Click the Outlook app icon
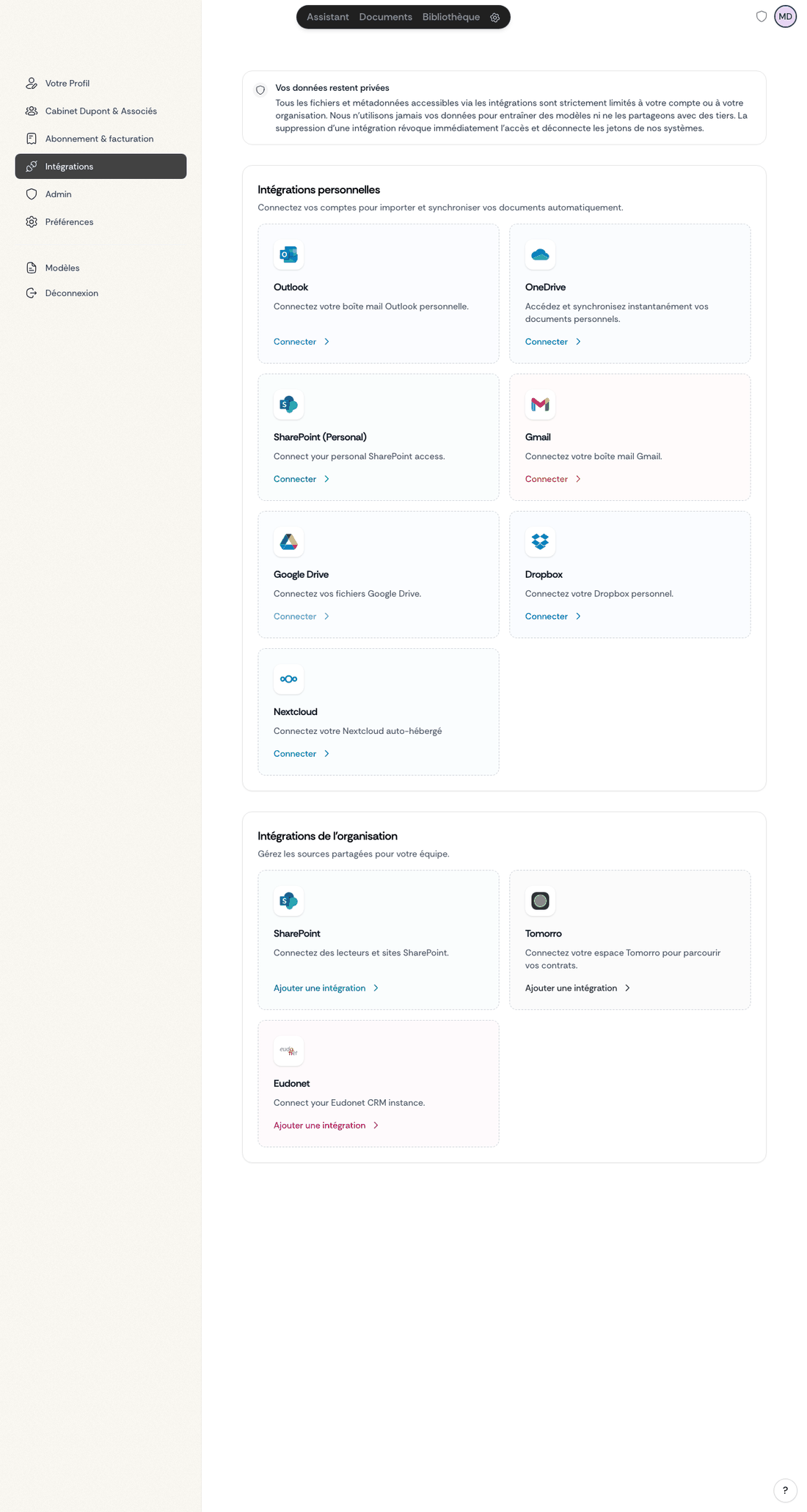Screen dimensions: 807x1512 click(288, 254)
